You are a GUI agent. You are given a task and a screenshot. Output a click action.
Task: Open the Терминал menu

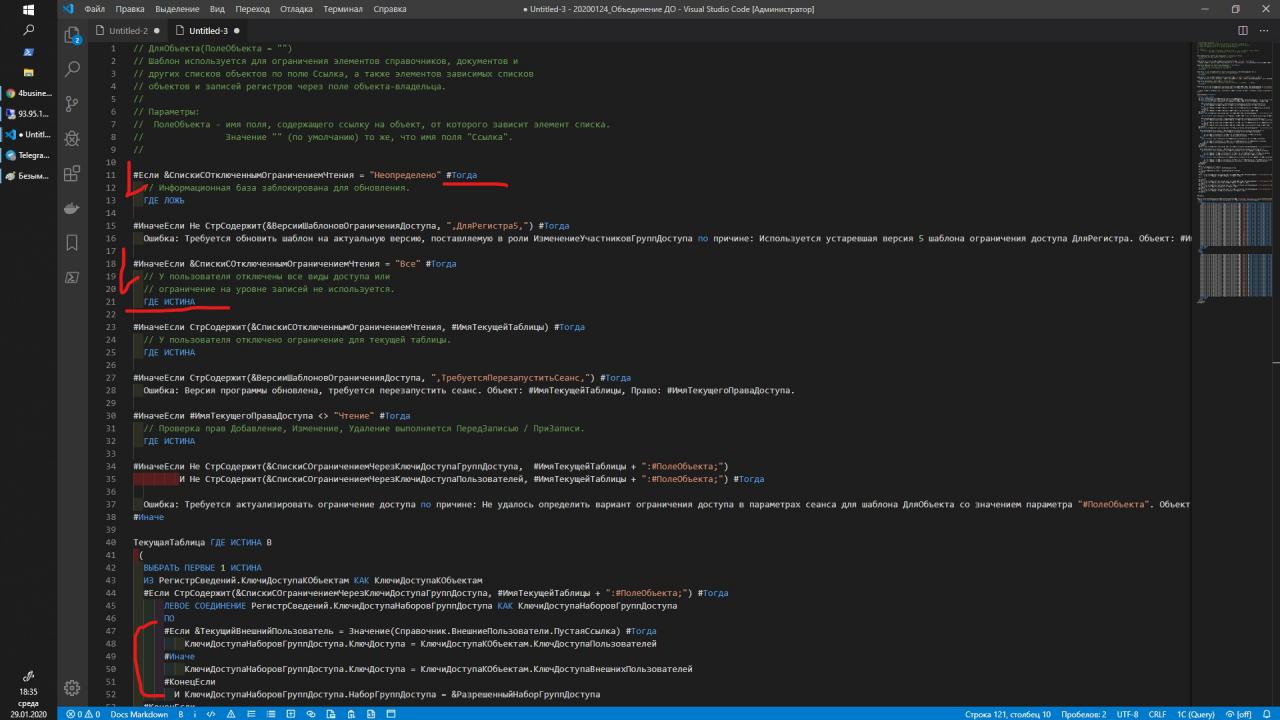(x=343, y=9)
